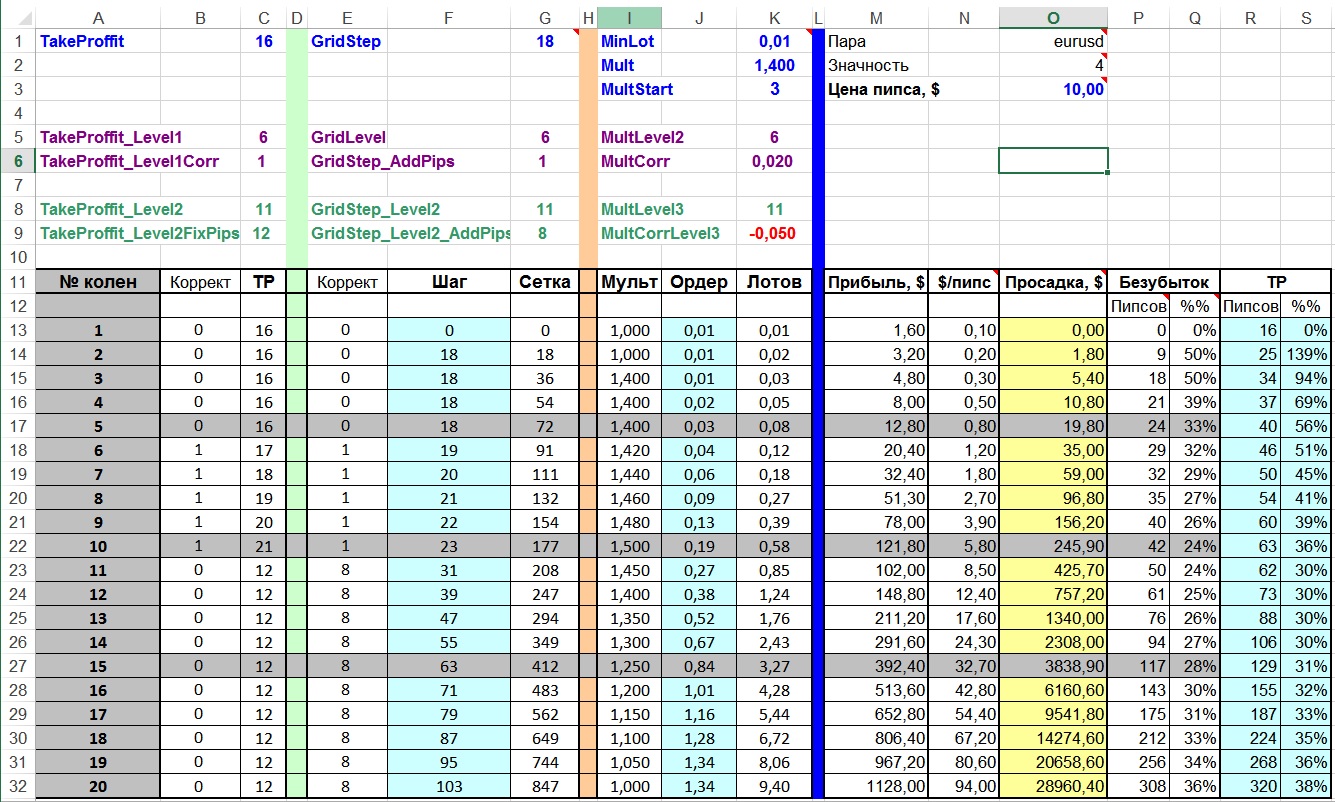Select the profit value 392,40
1335x802 pixels.
point(876,666)
